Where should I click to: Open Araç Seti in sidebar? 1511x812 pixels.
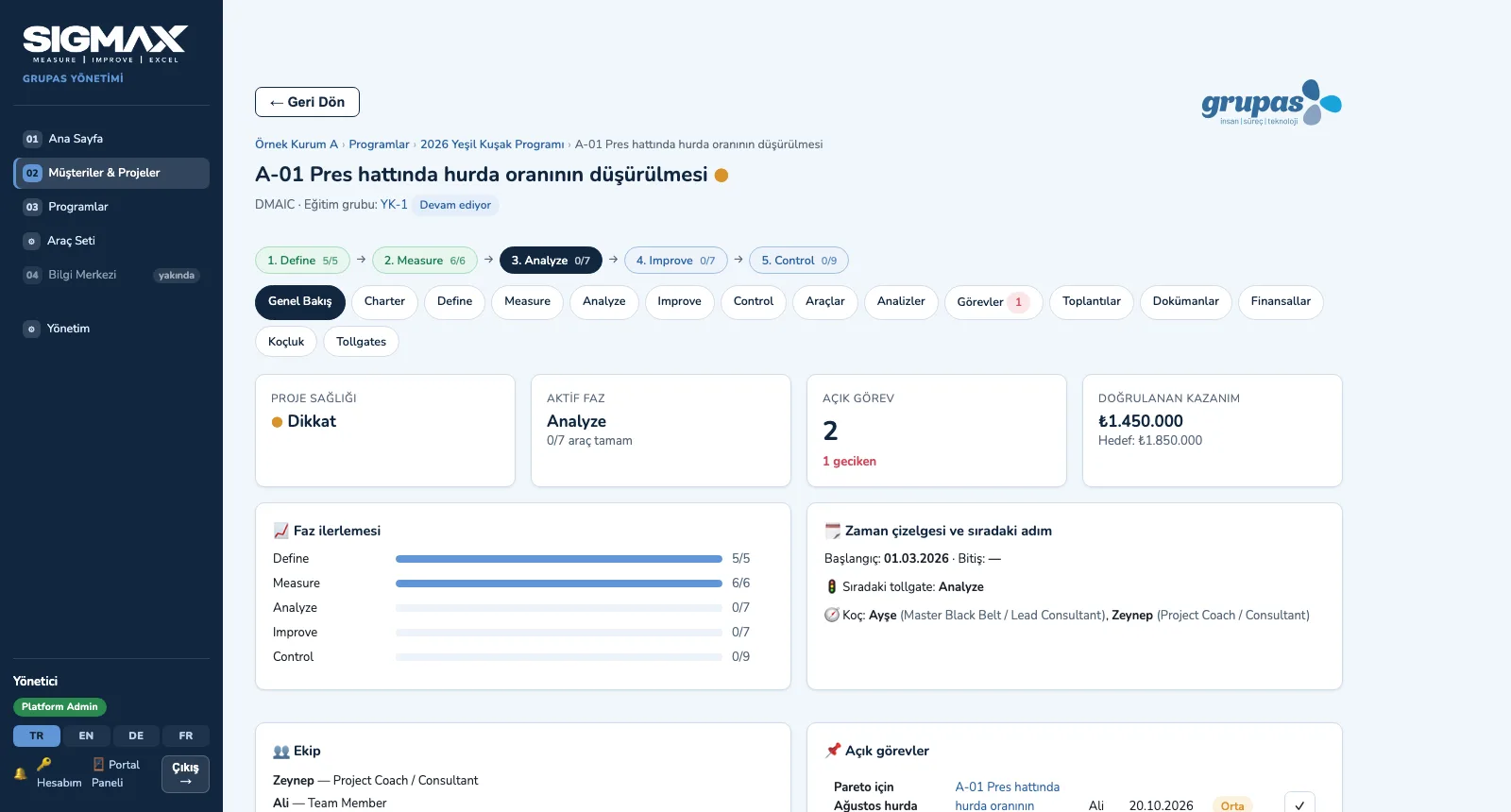click(111, 241)
